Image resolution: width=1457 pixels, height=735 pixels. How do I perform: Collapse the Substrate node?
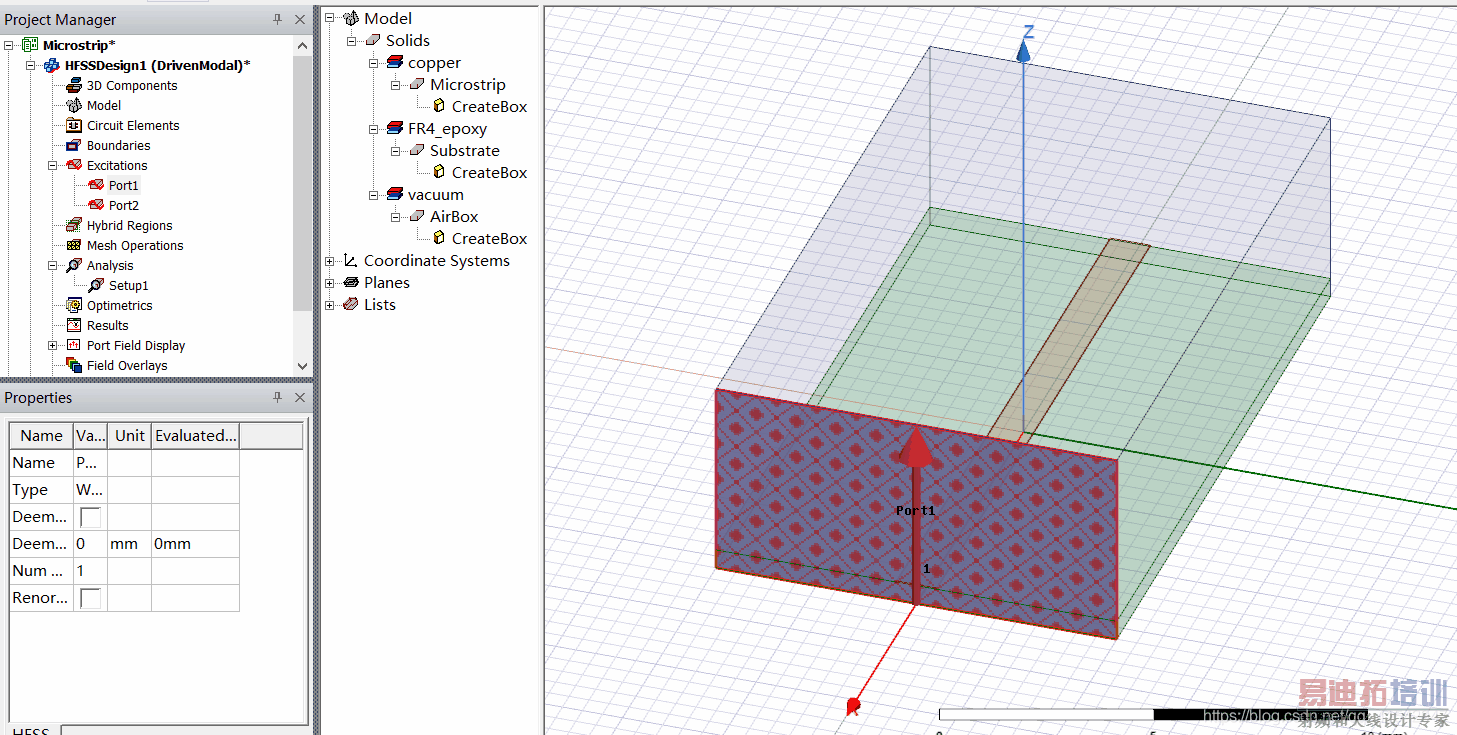(396, 150)
